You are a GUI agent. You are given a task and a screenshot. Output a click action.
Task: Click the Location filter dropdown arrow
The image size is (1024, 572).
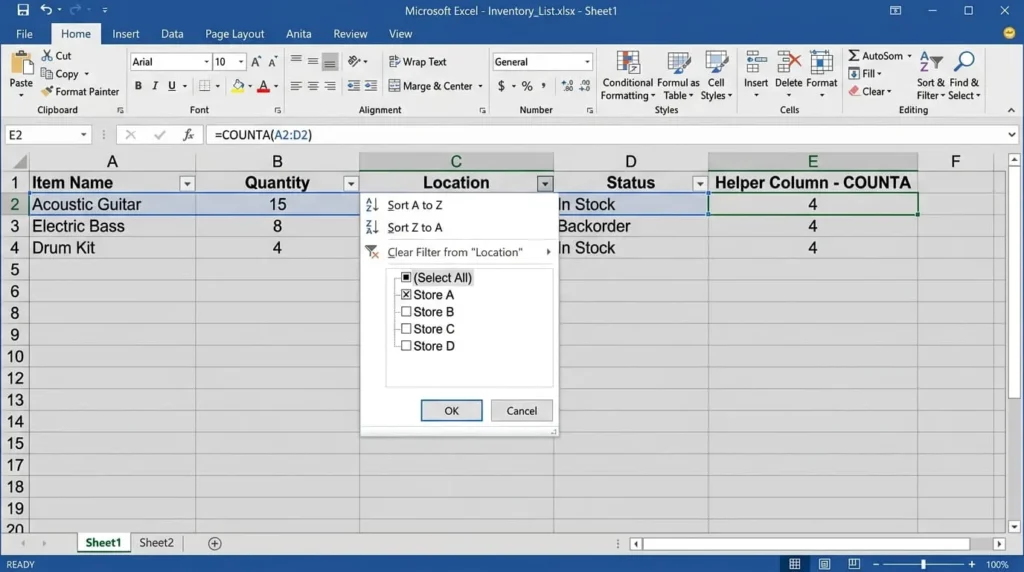tap(545, 183)
